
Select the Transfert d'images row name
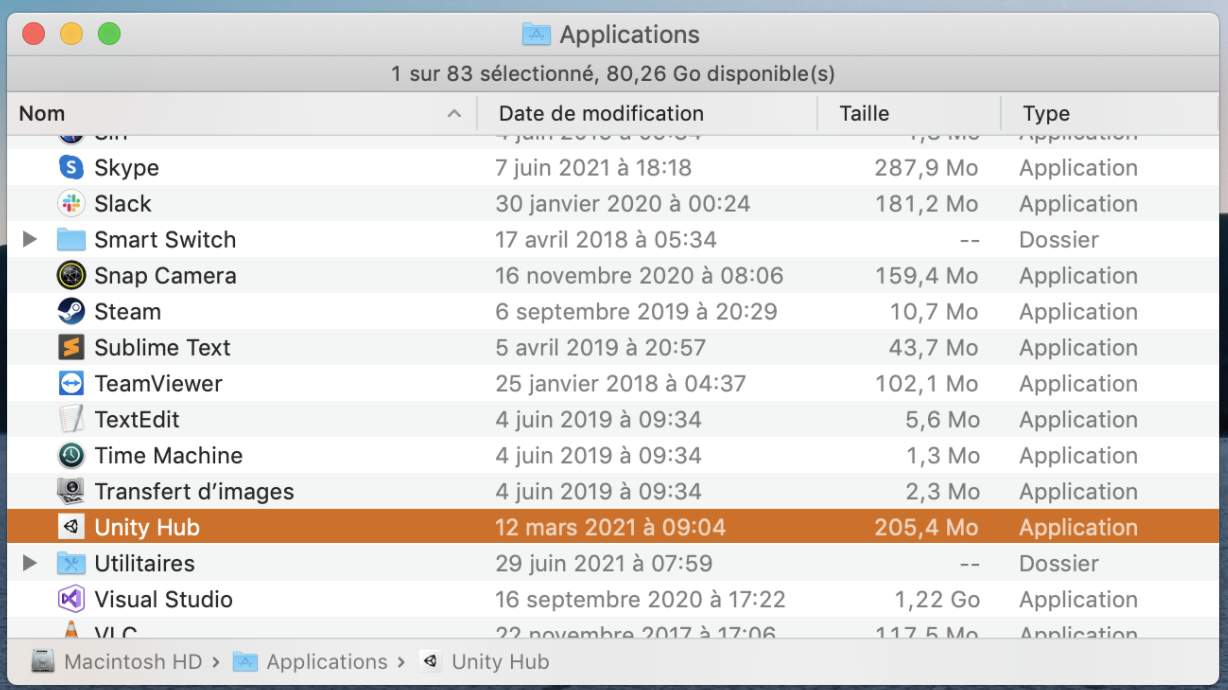pyautogui.click(x=194, y=492)
